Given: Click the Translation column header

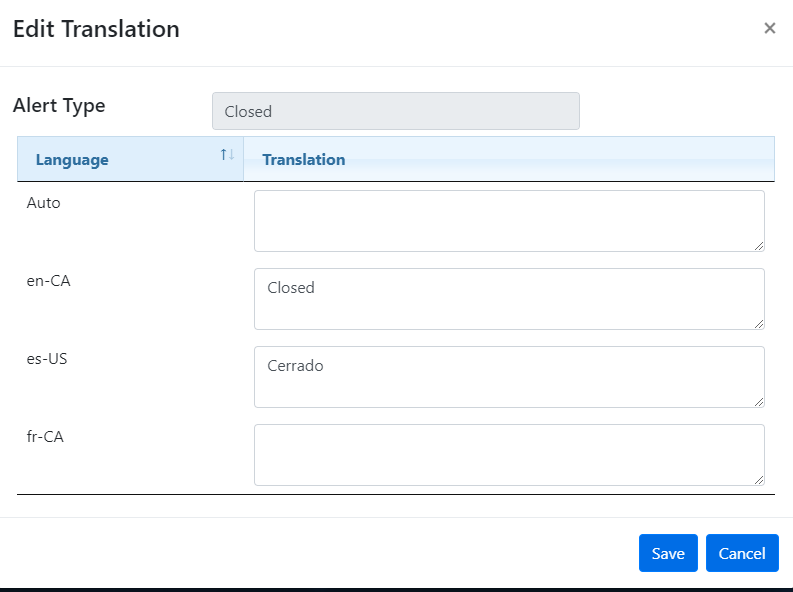Looking at the screenshot, I should pos(304,160).
